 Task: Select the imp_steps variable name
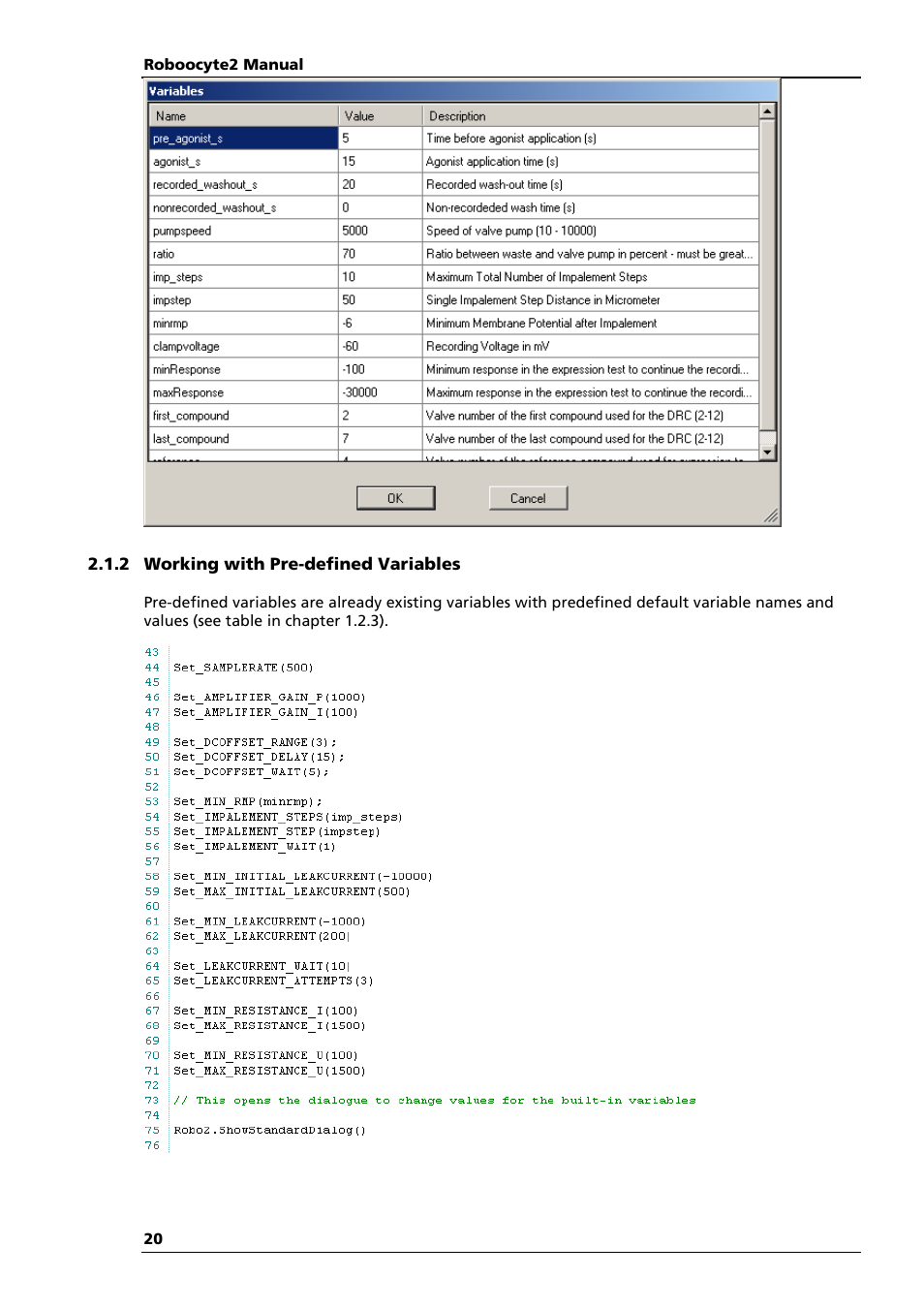(177, 277)
